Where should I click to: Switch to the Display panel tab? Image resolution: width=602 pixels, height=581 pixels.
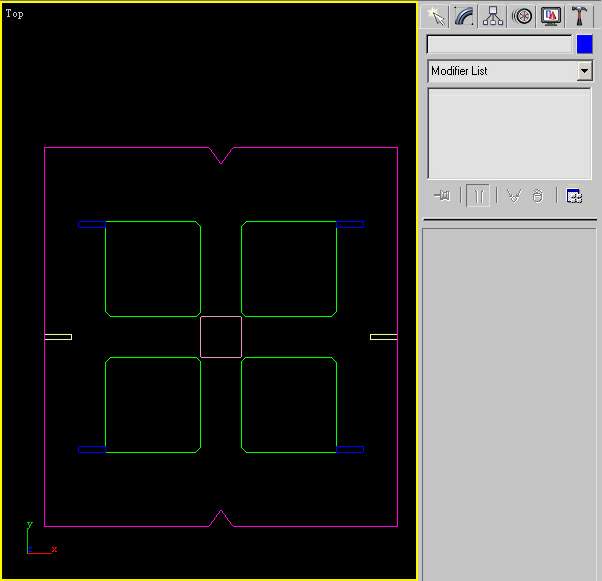(551, 17)
